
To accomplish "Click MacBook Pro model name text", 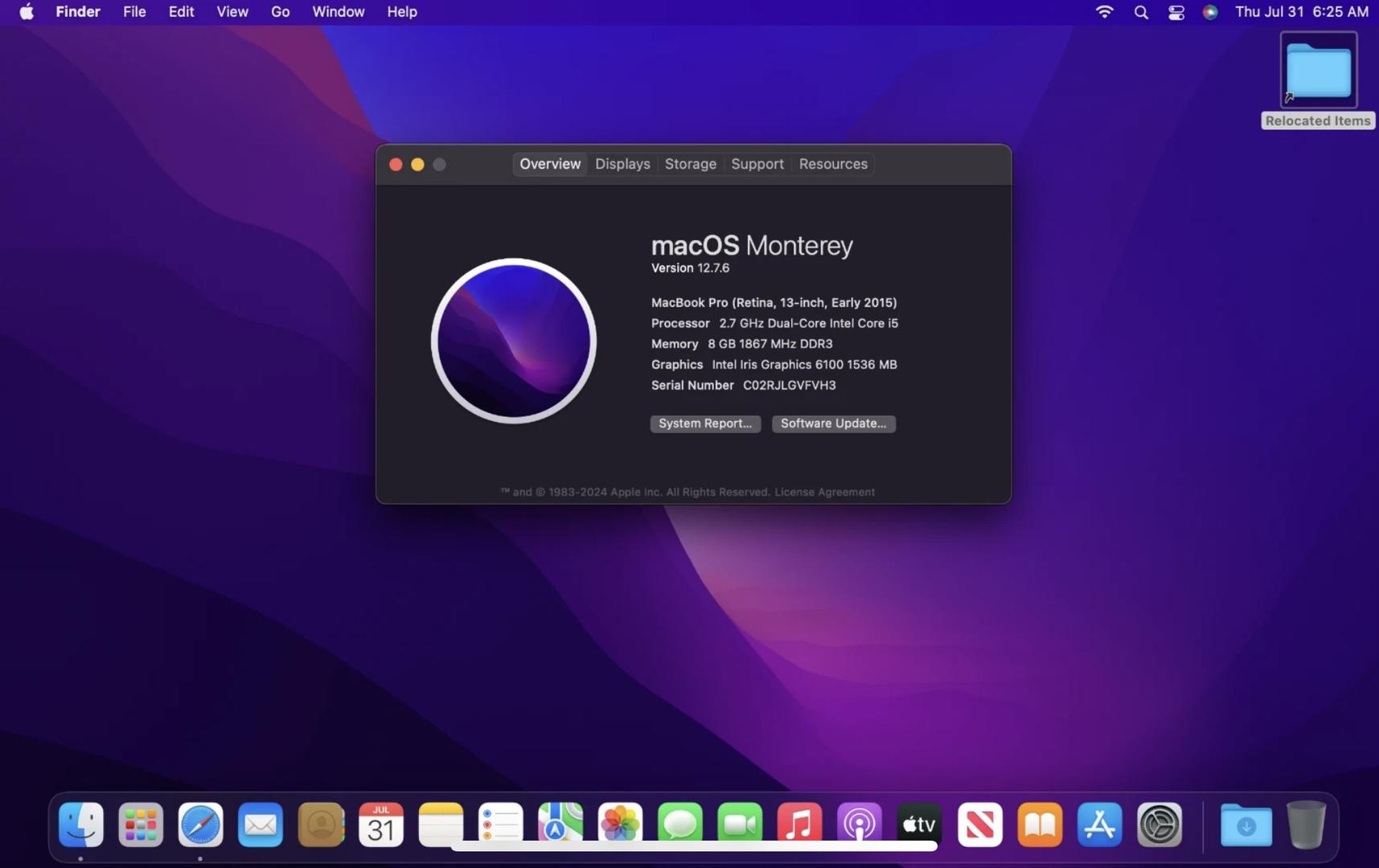I will (774, 302).
